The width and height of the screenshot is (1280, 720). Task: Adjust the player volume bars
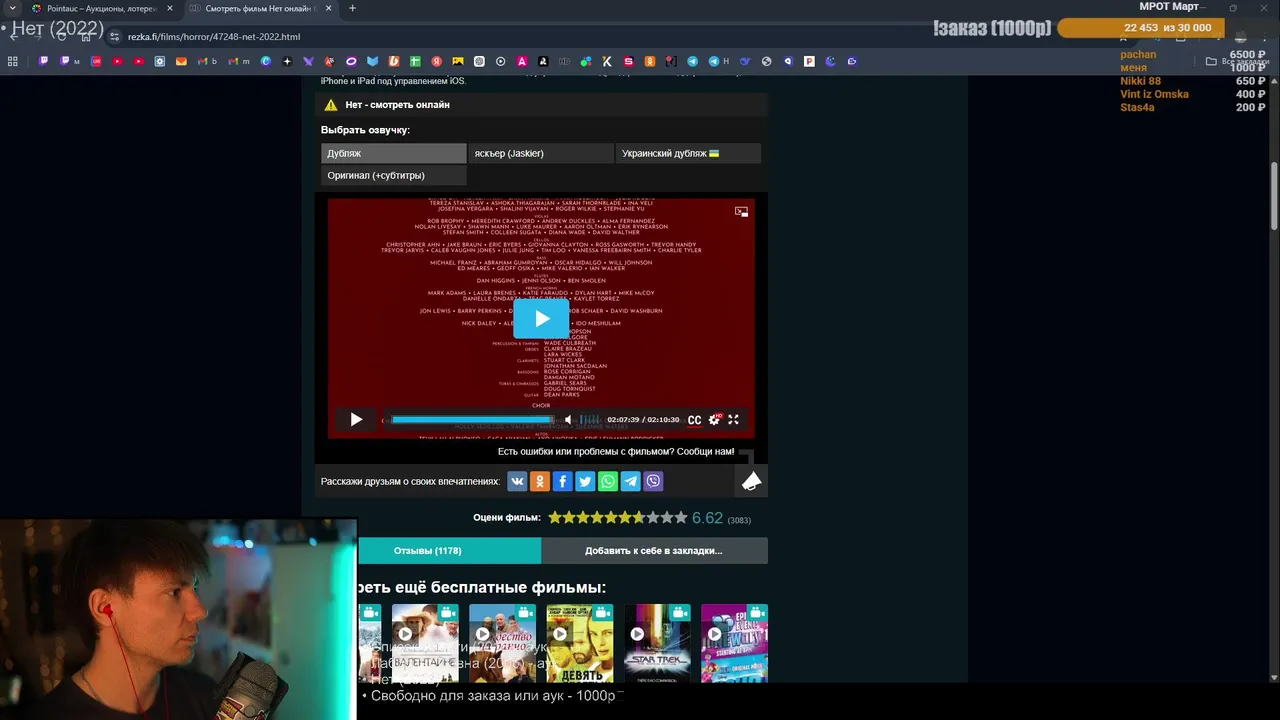click(x=590, y=420)
